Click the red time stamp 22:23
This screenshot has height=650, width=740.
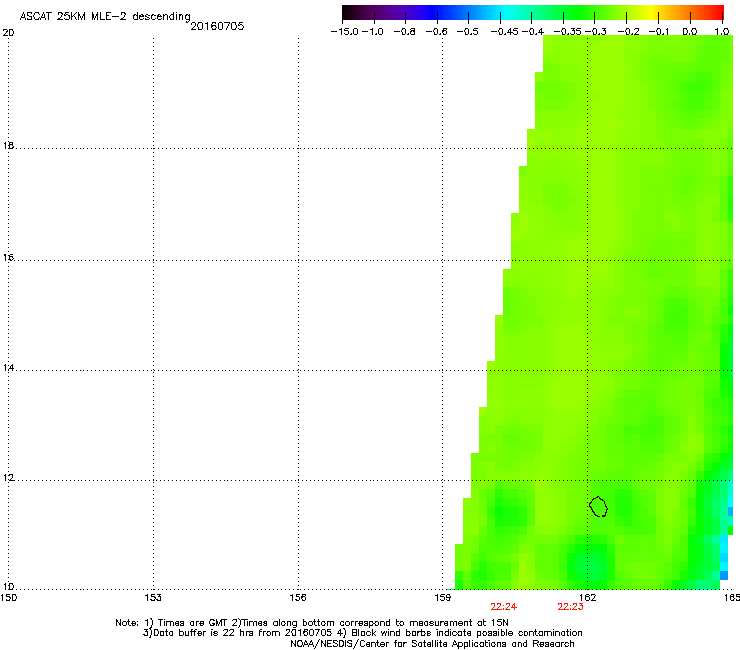[571, 607]
